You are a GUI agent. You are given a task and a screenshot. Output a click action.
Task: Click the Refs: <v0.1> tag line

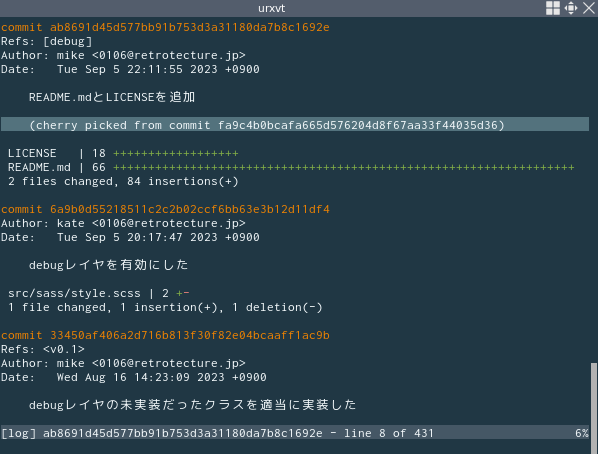43,349
